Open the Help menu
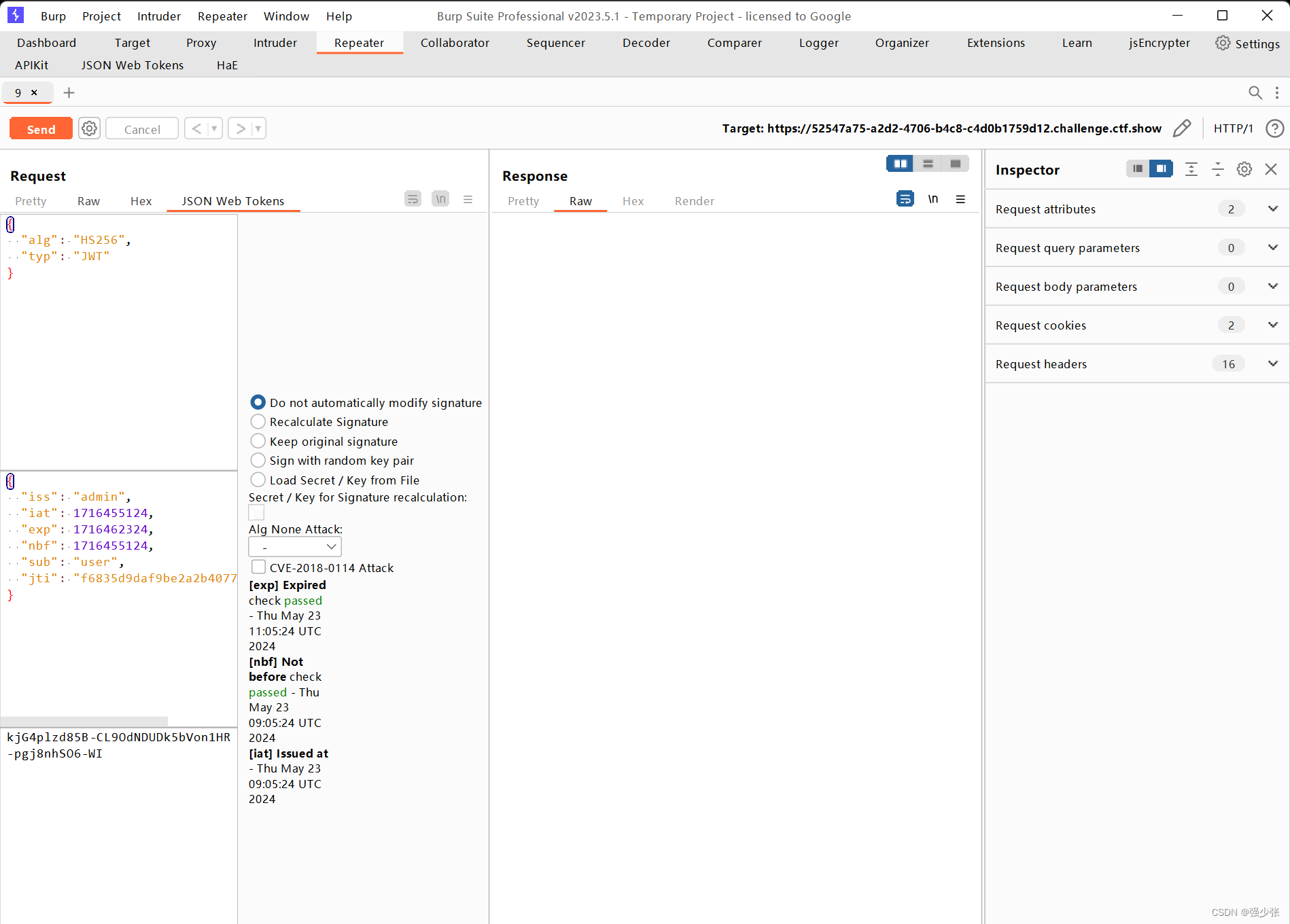Viewport: 1290px width, 924px height. [338, 16]
